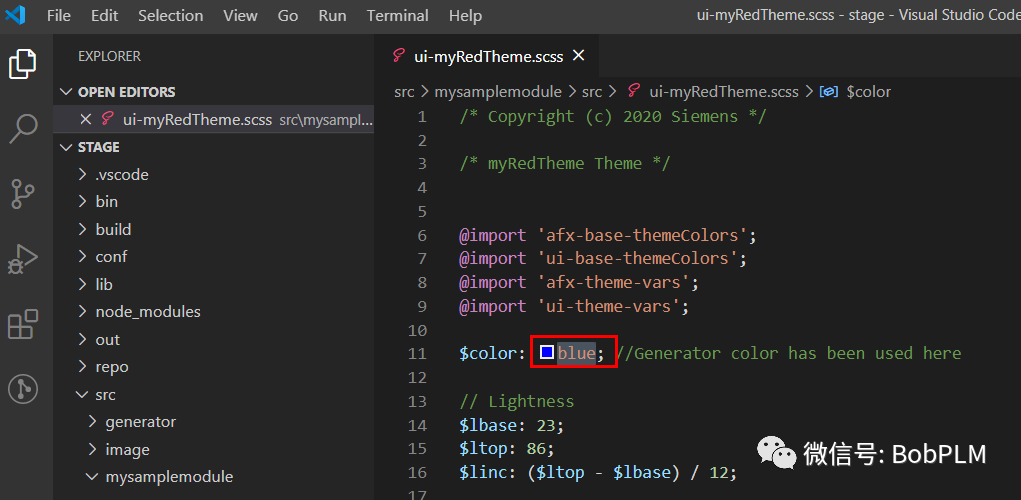Click the $color symbol icon in breadcrumb
1021x500 pixels.
[x=828, y=92]
